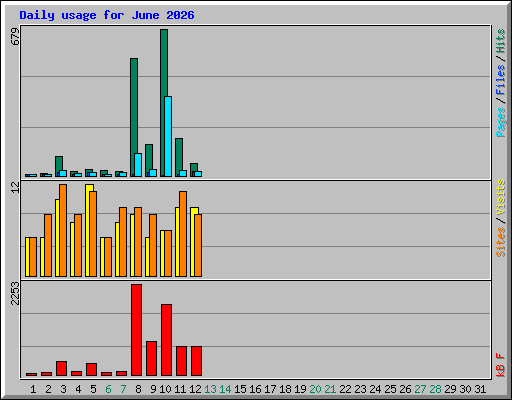This screenshot has height=400, width=512.
Task: Select day label 15 on the x-axis
Action: pos(240,389)
